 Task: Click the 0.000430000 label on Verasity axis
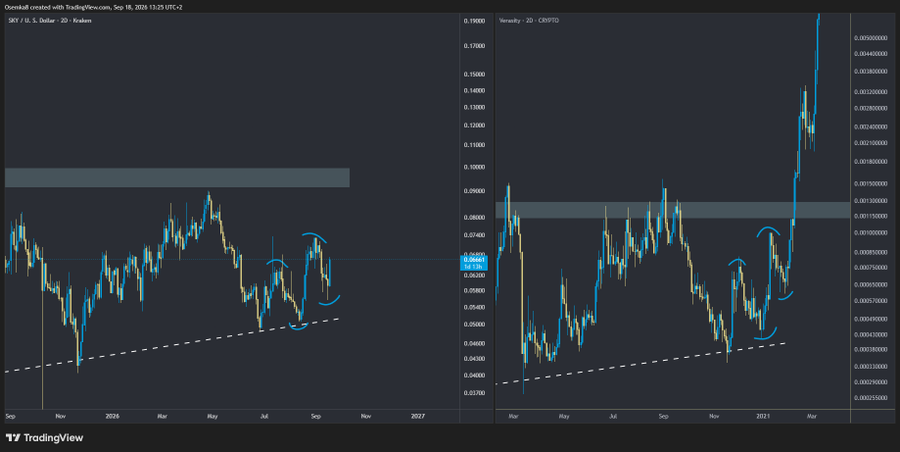click(x=871, y=335)
